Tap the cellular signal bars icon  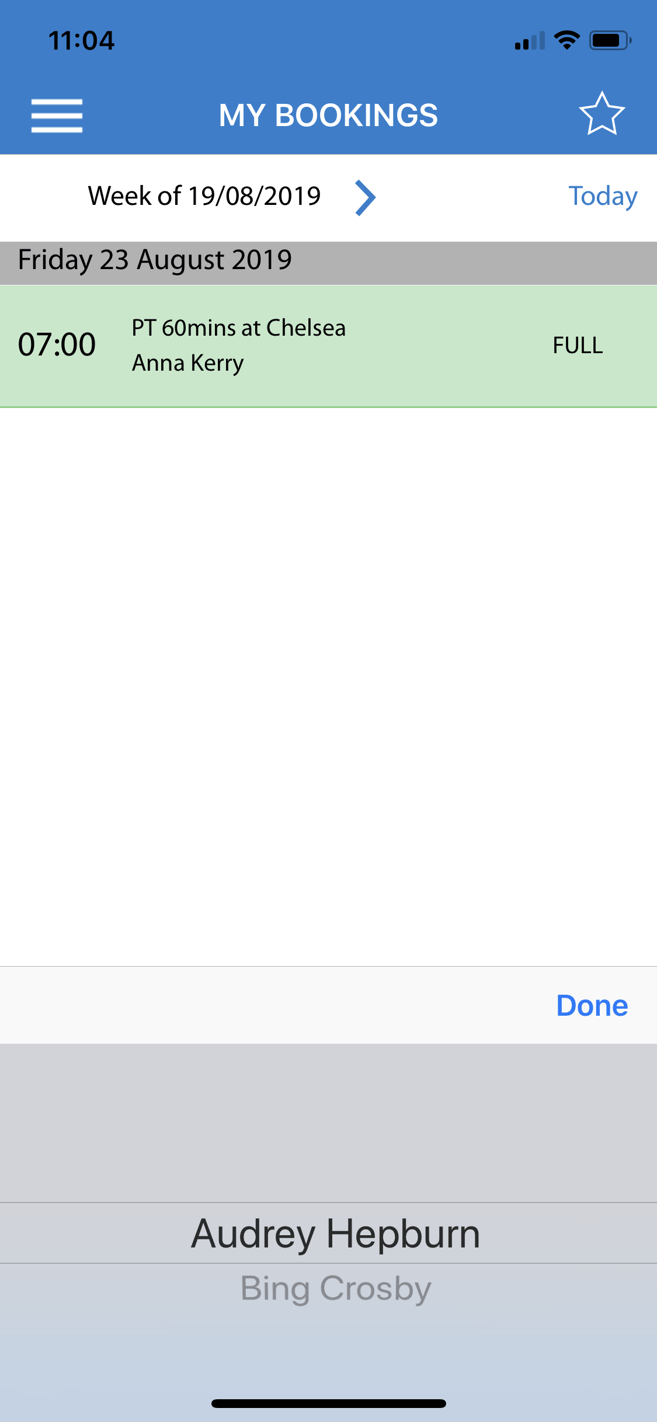pyautogui.click(x=529, y=42)
